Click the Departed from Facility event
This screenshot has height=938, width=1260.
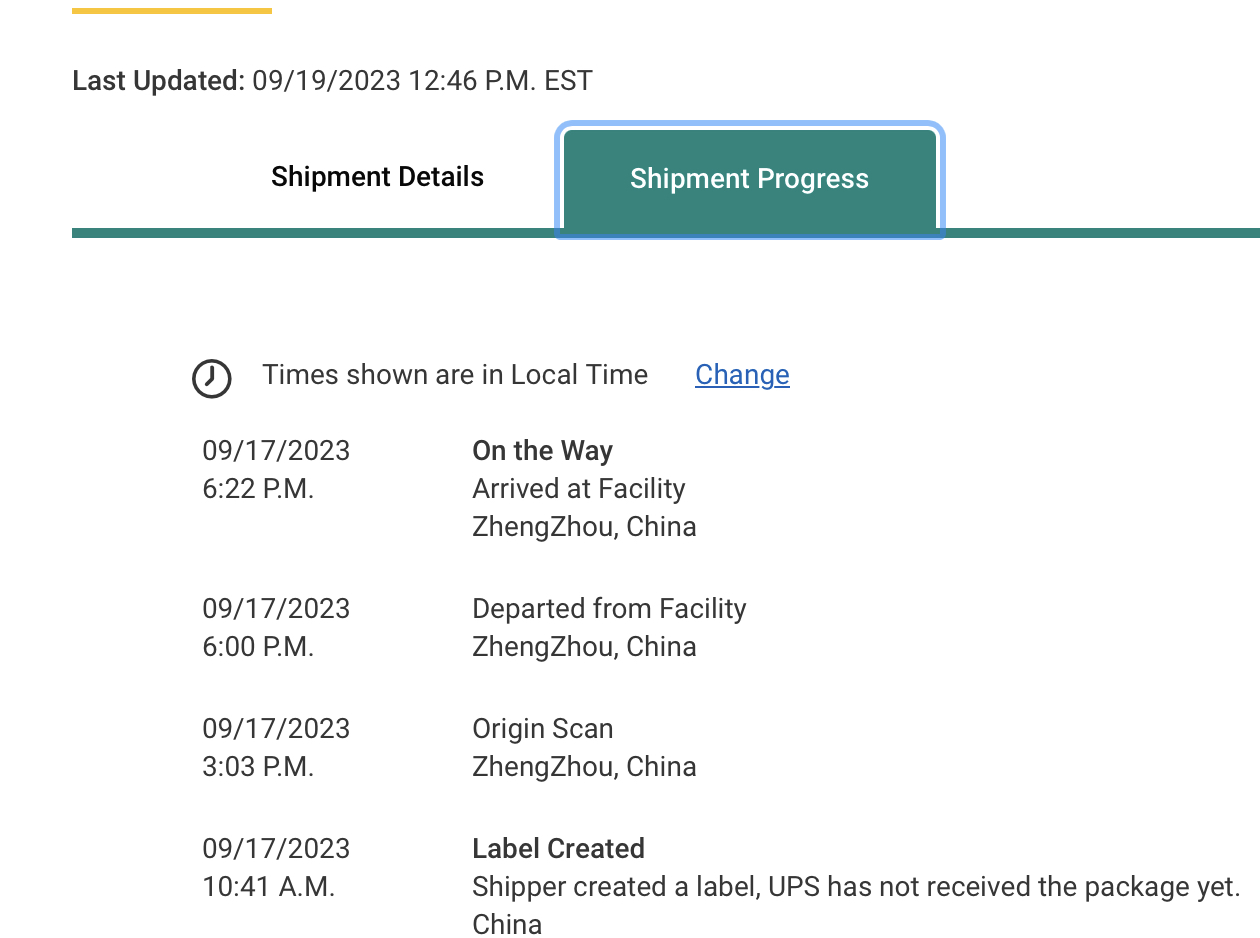(609, 609)
